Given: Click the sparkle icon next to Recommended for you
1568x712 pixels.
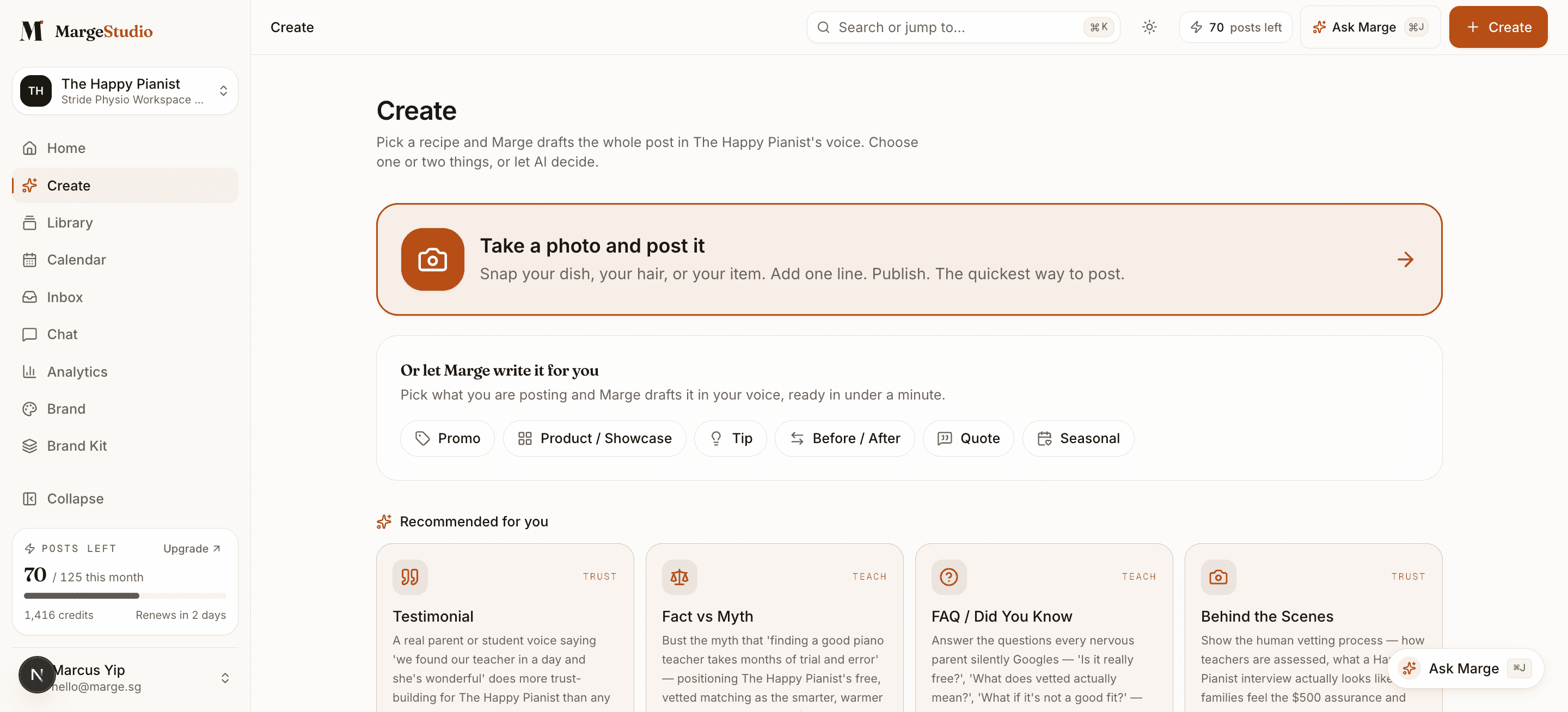Looking at the screenshot, I should click(384, 521).
